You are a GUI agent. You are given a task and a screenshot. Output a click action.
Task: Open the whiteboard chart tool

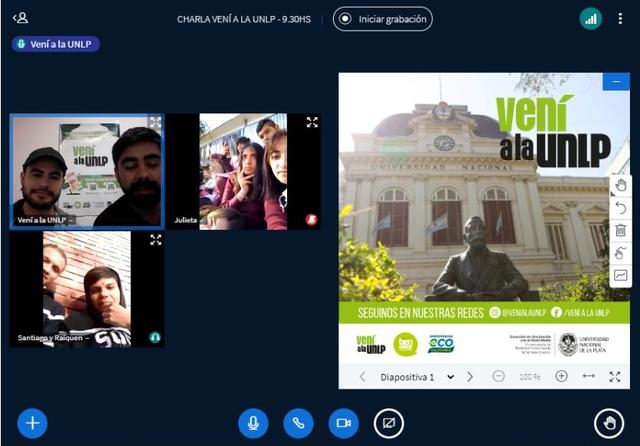point(620,275)
